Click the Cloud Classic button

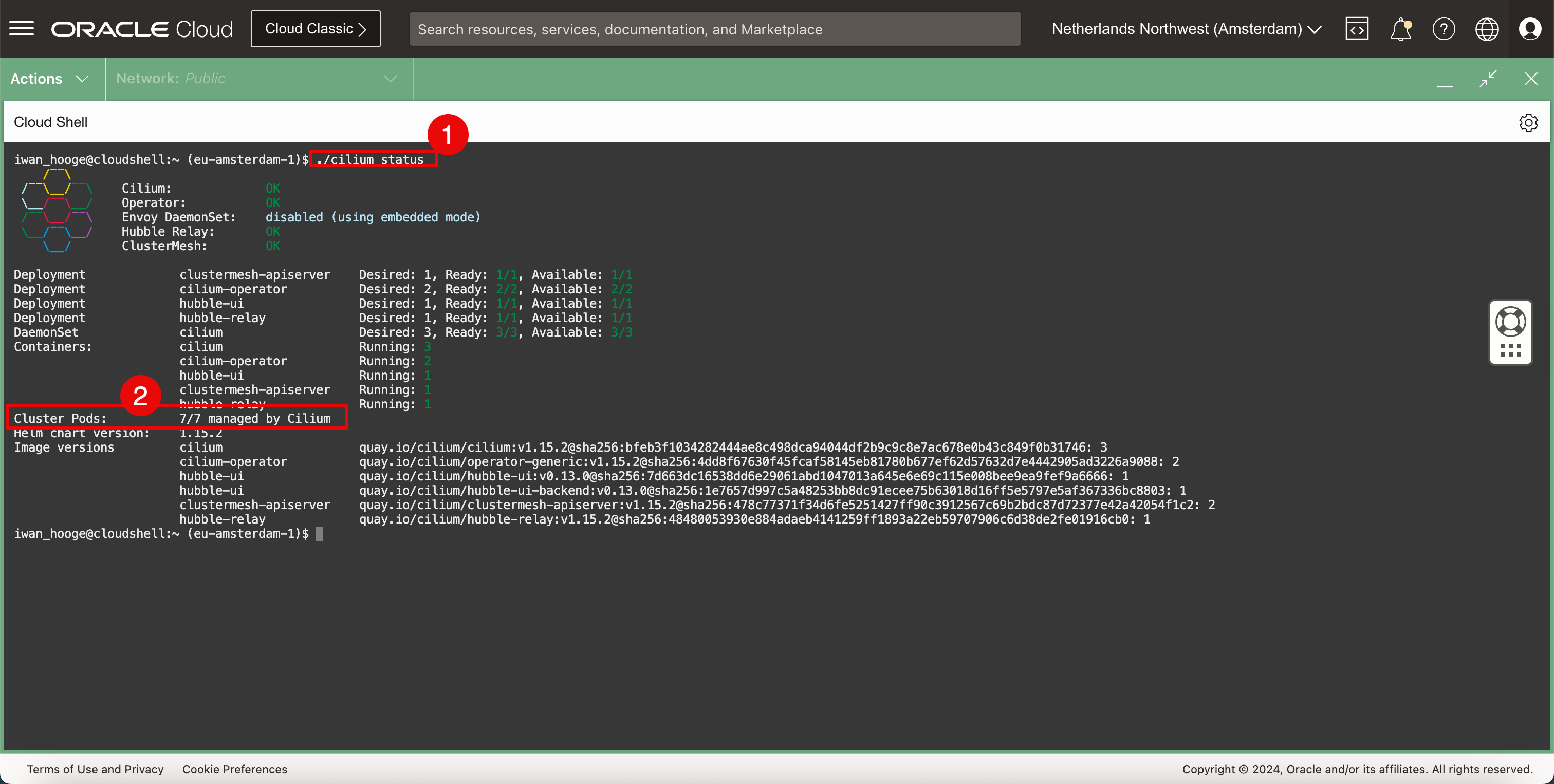(x=316, y=29)
